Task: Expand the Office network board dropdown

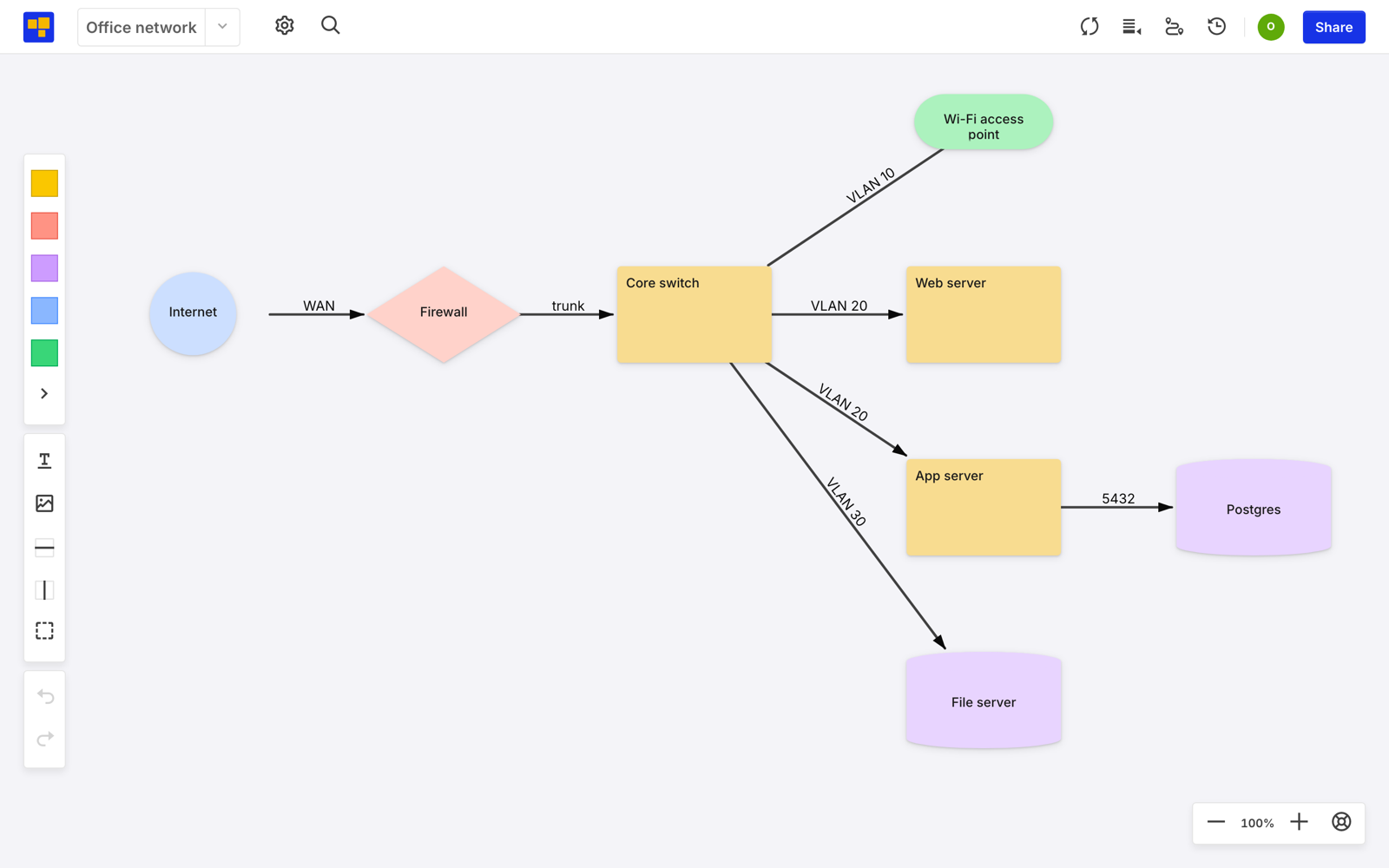Action: (x=222, y=27)
